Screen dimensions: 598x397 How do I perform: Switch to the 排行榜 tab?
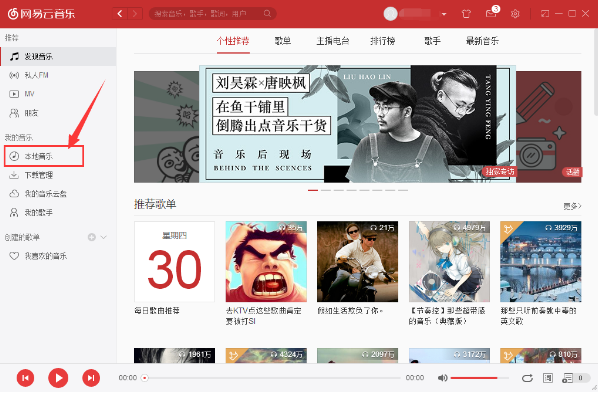point(383,41)
